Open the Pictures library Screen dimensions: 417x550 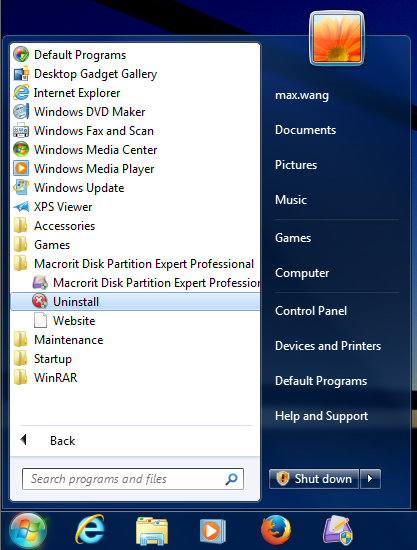coord(296,165)
